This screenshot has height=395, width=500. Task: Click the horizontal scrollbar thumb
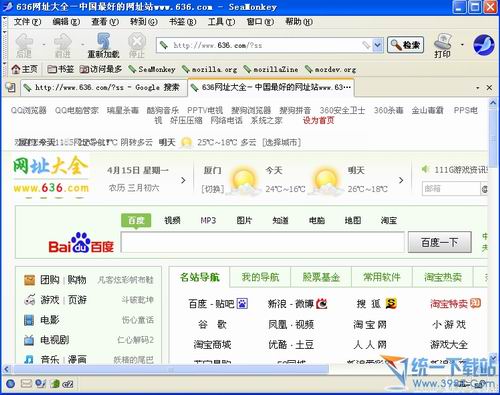[170, 369]
